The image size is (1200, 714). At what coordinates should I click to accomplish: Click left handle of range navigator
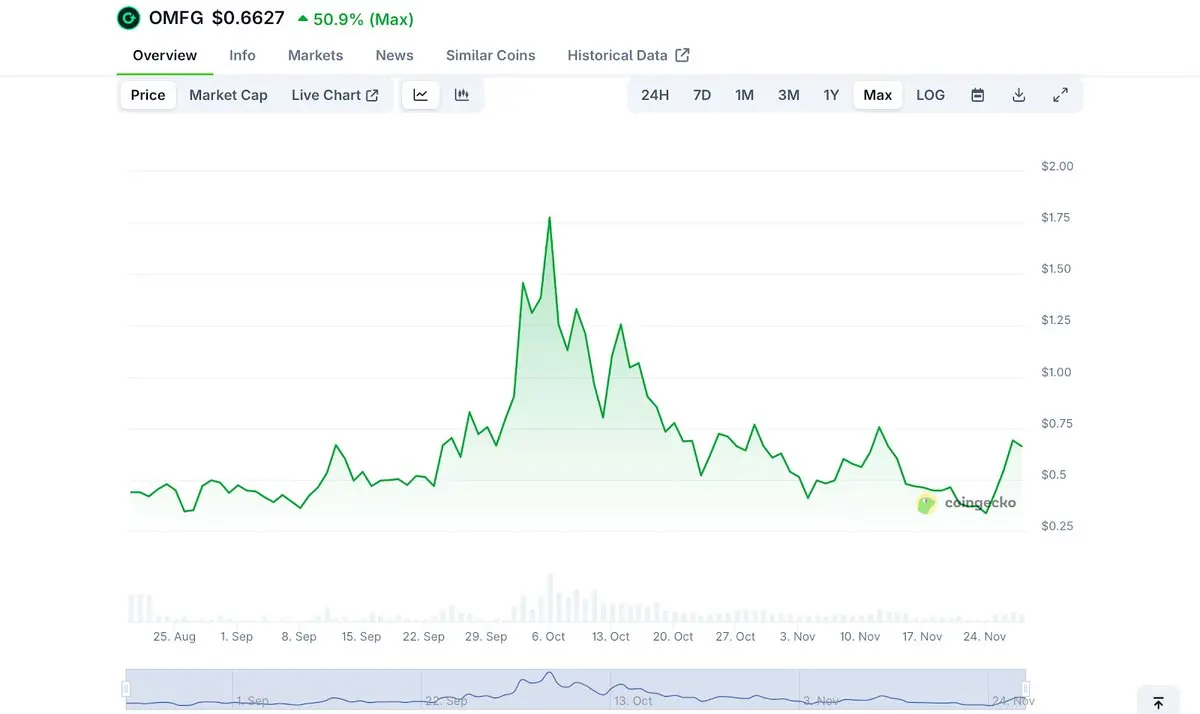pyautogui.click(x=126, y=688)
